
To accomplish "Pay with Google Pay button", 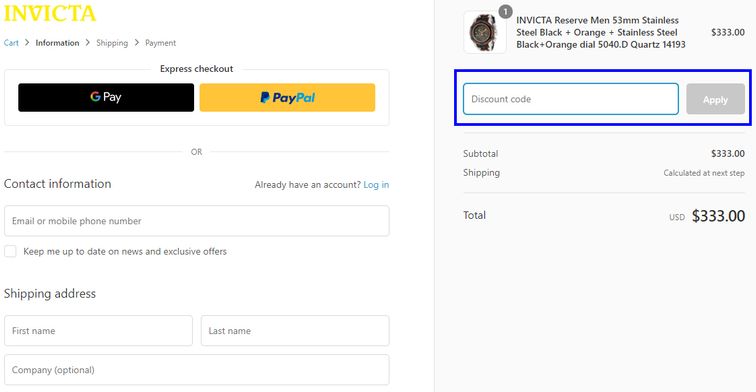I will (x=106, y=97).
